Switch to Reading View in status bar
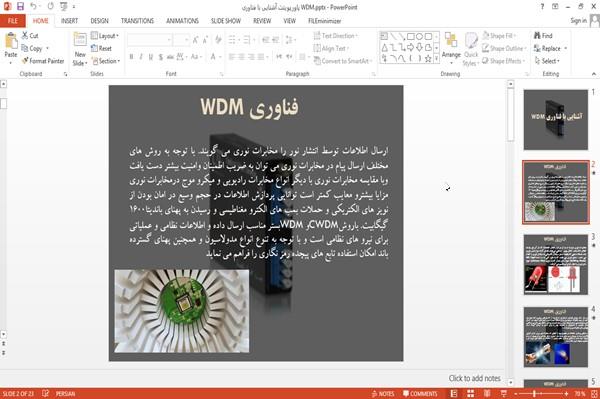This screenshot has height=399, width=600. tap(487, 394)
